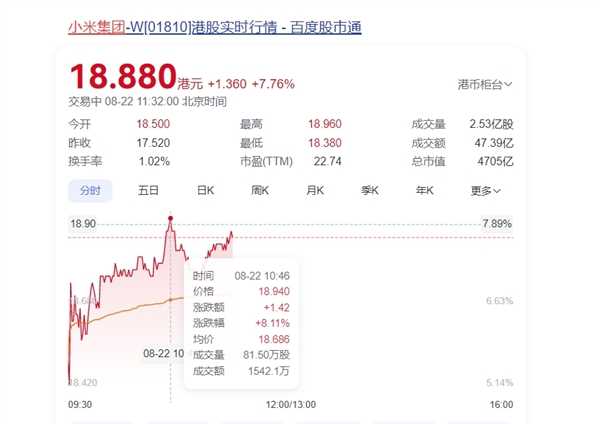Click the 最低 value 18.380
Viewport: 600px width, 424px height.
coord(325,143)
